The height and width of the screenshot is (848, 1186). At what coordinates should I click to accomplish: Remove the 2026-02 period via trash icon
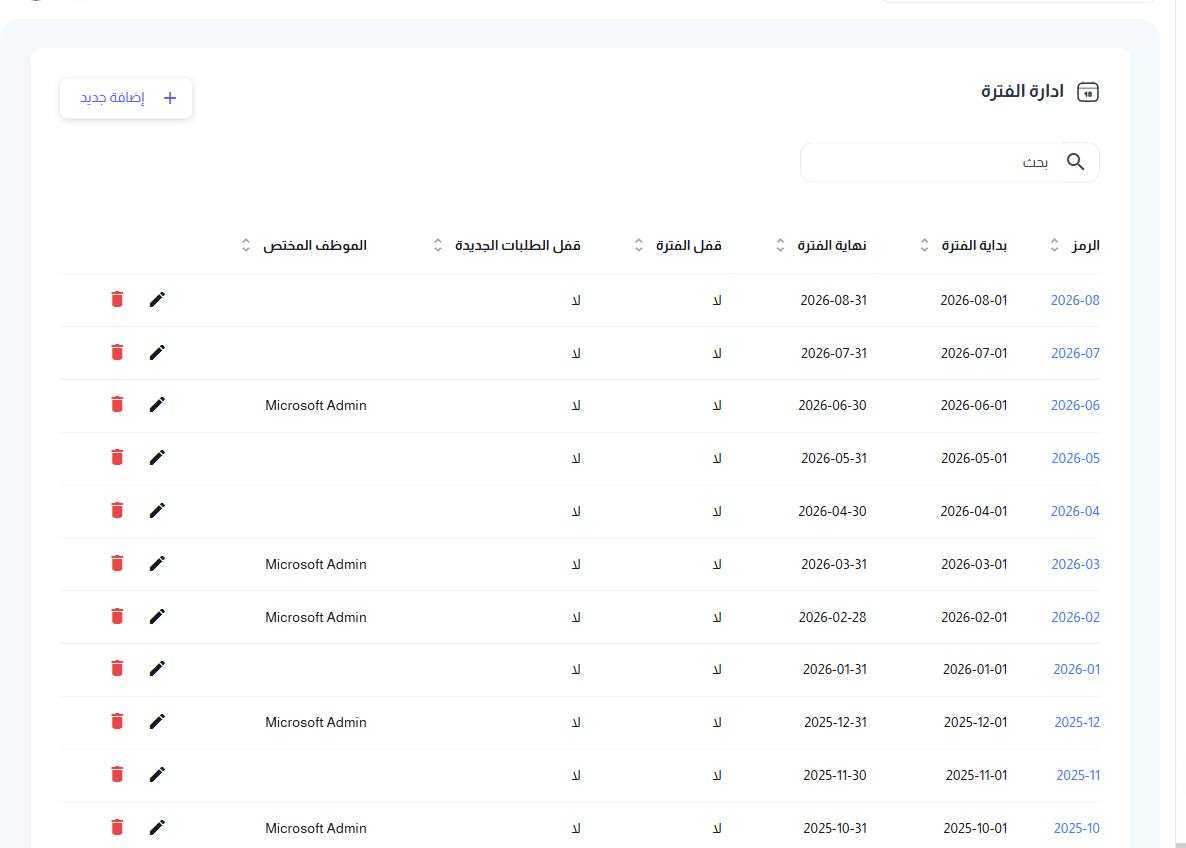117,617
